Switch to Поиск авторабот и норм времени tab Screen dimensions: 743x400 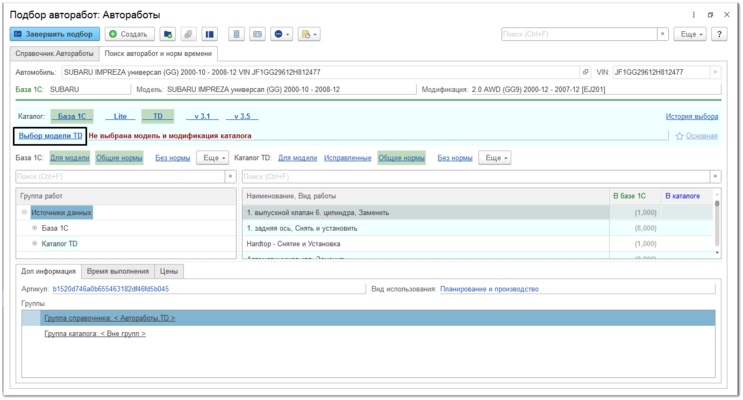coord(158,54)
